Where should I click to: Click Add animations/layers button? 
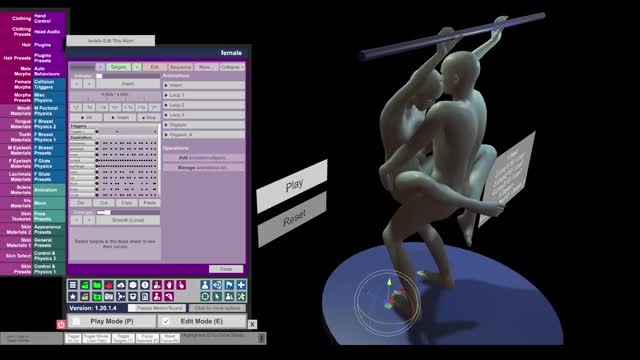[x=204, y=158]
